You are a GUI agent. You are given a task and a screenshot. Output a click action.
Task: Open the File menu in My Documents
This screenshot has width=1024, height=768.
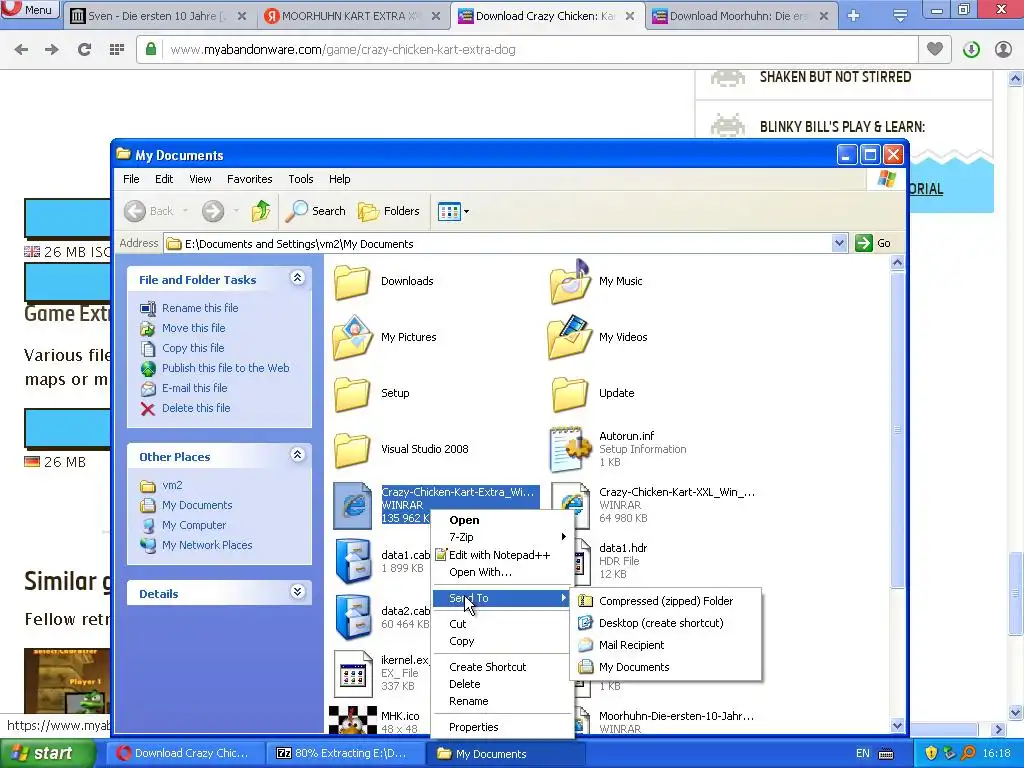(131, 179)
